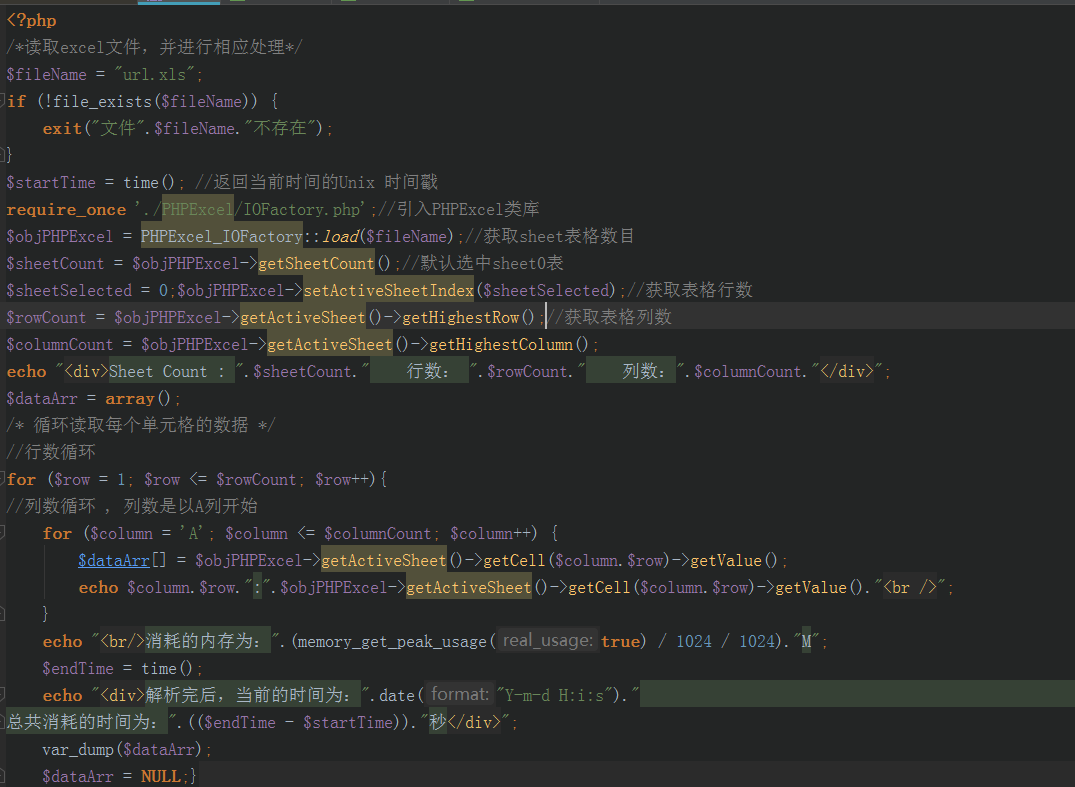Screen dimensions: 1075x787
Task: Click the getHighestColumn method
Action: [x=501, y=345]
